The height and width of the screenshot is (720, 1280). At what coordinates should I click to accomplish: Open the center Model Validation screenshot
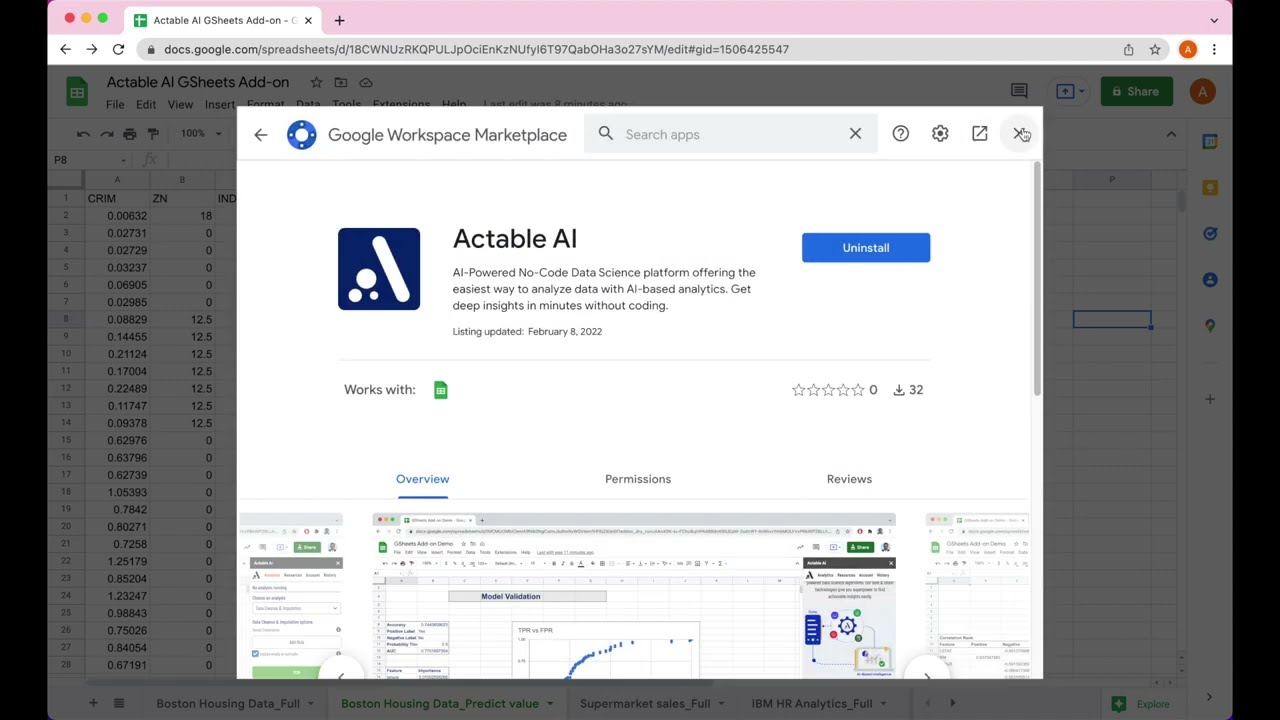coord(634,596)
